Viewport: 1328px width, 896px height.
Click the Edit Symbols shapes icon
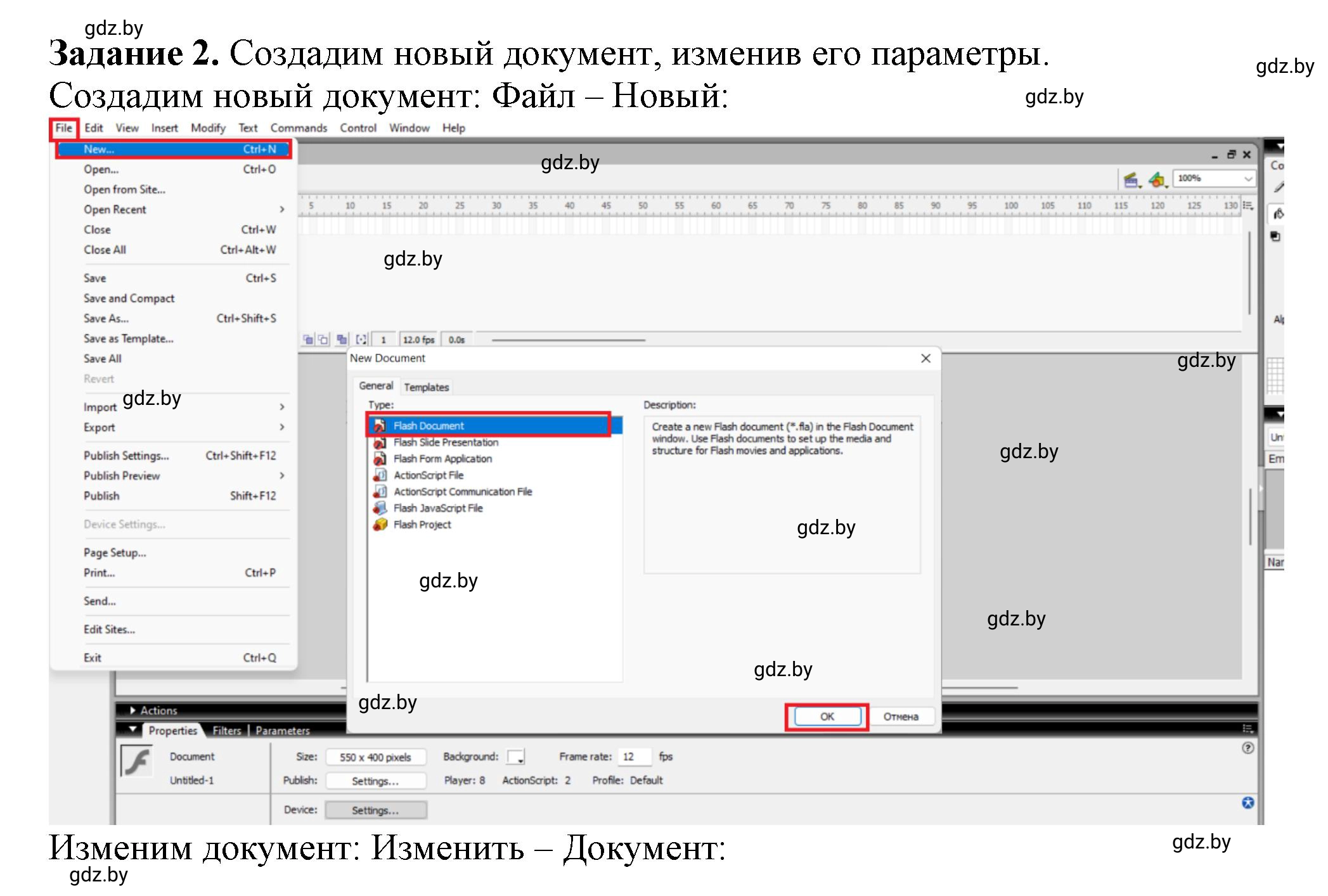[1157, 180]
